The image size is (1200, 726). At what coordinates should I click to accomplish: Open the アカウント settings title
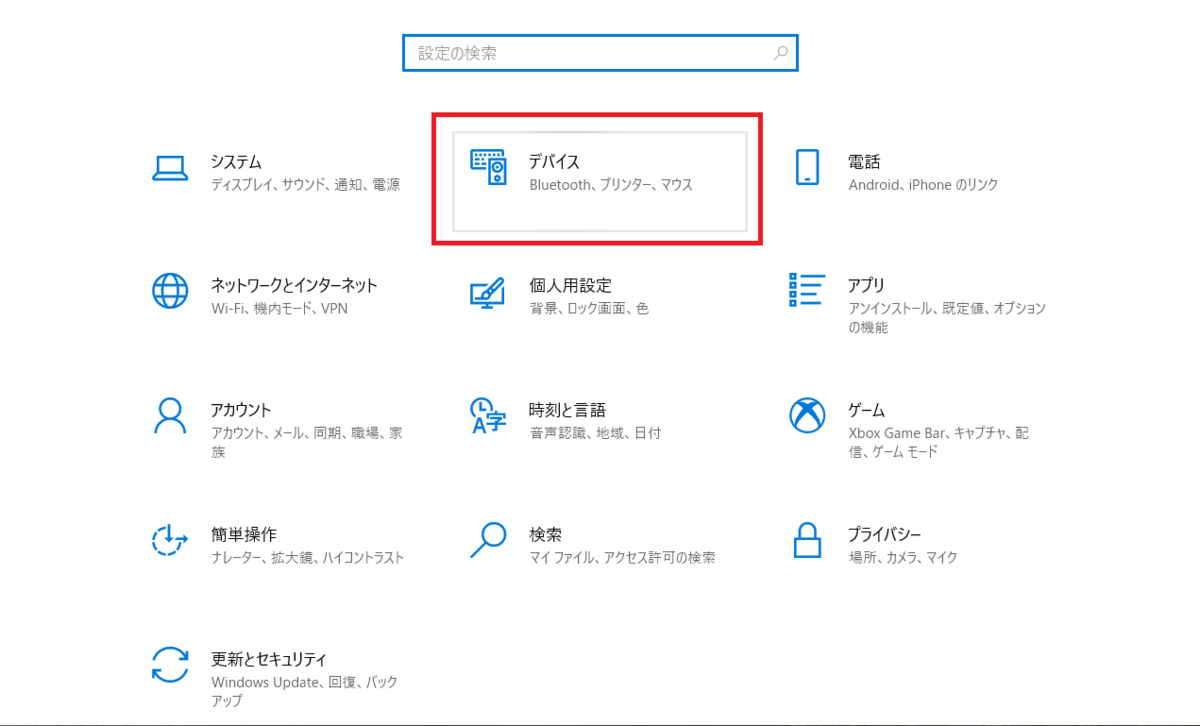pos(241,410)
